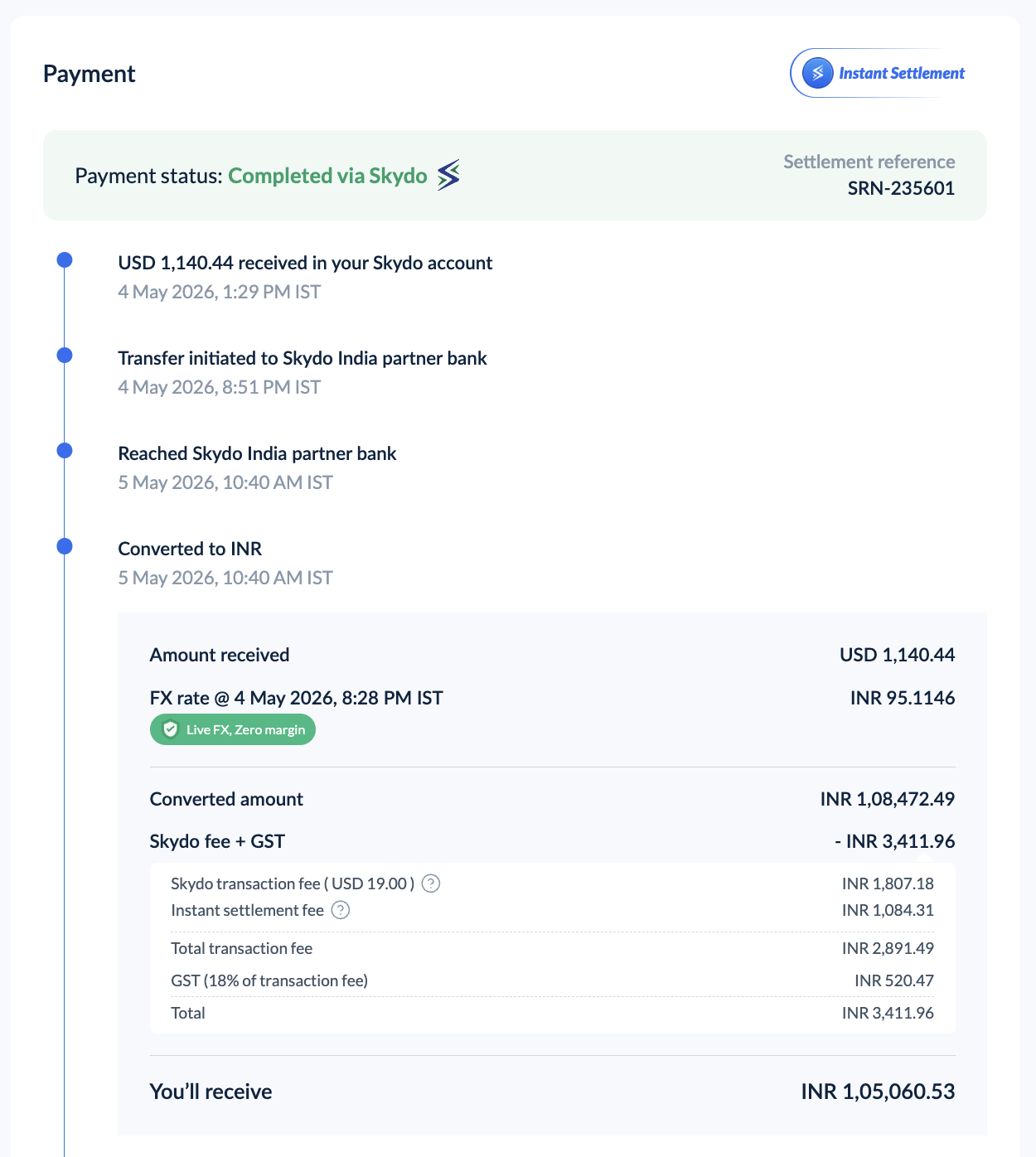
Task: Click transaction fee value INR 1,807.18
Action: [x=888, y=883]
